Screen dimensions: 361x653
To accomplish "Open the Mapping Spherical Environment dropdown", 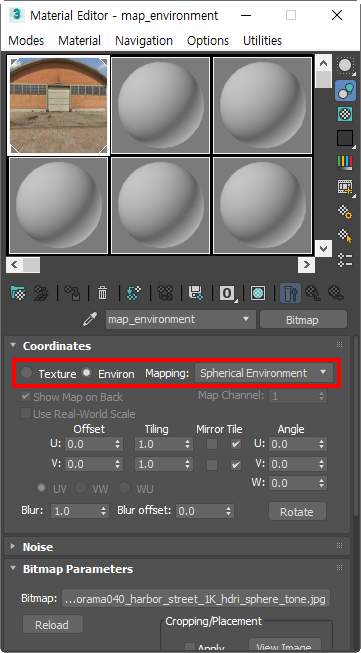I will click(x=264, y=373).
